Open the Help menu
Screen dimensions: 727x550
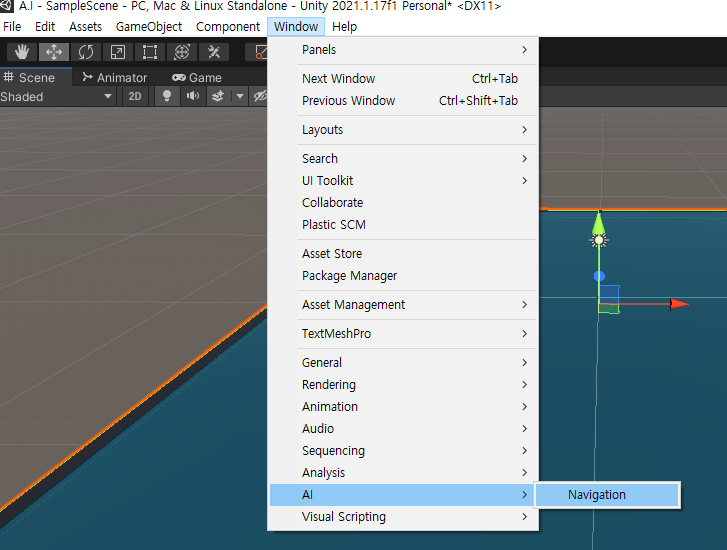pos(344,26)
